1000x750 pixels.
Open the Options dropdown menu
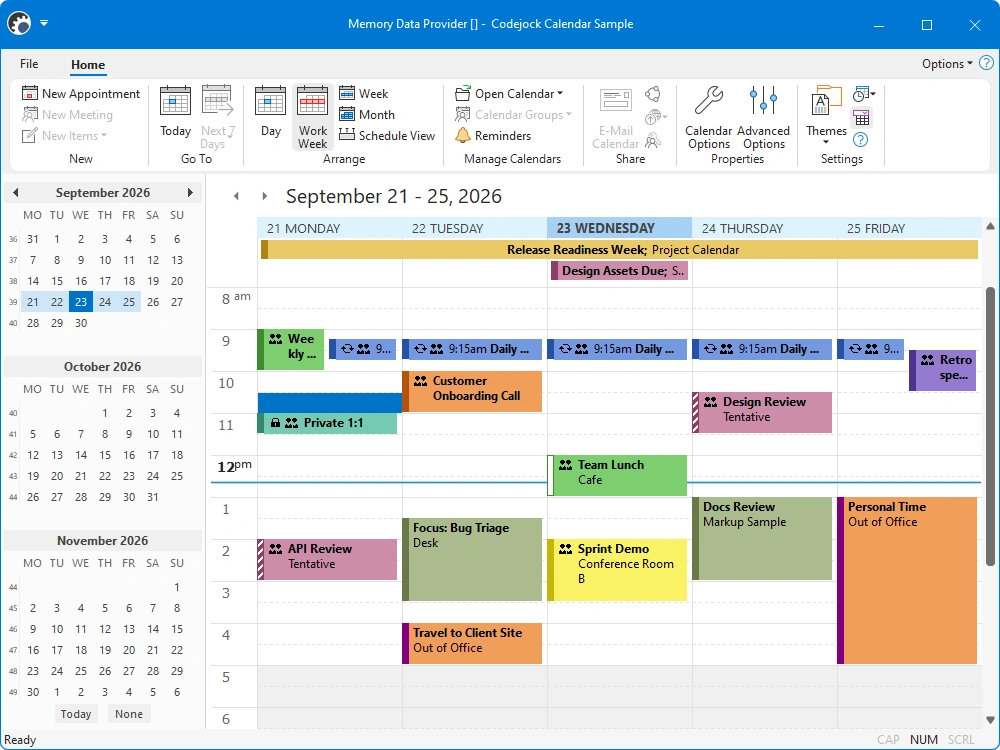click(x=947, y=63)
